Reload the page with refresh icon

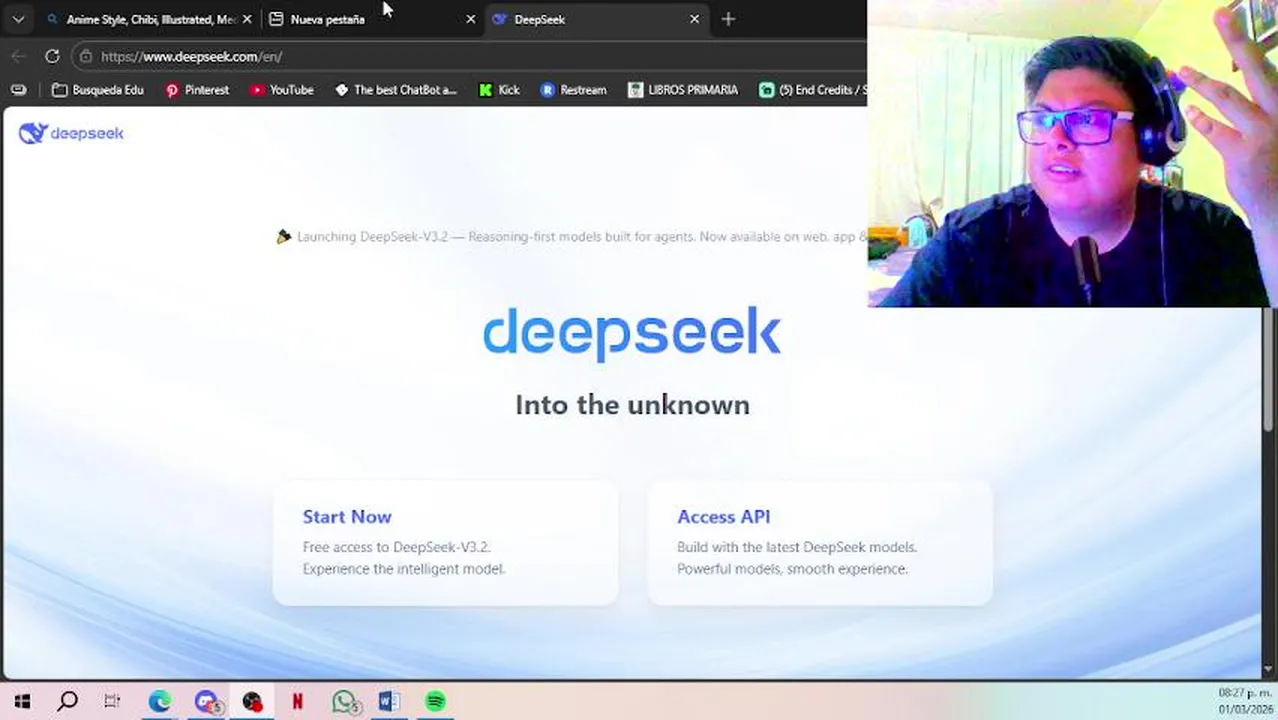pos(52,56)
